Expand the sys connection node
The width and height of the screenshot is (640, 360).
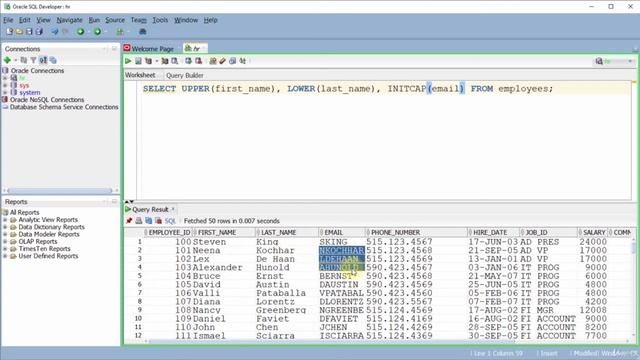click(5, 85)
